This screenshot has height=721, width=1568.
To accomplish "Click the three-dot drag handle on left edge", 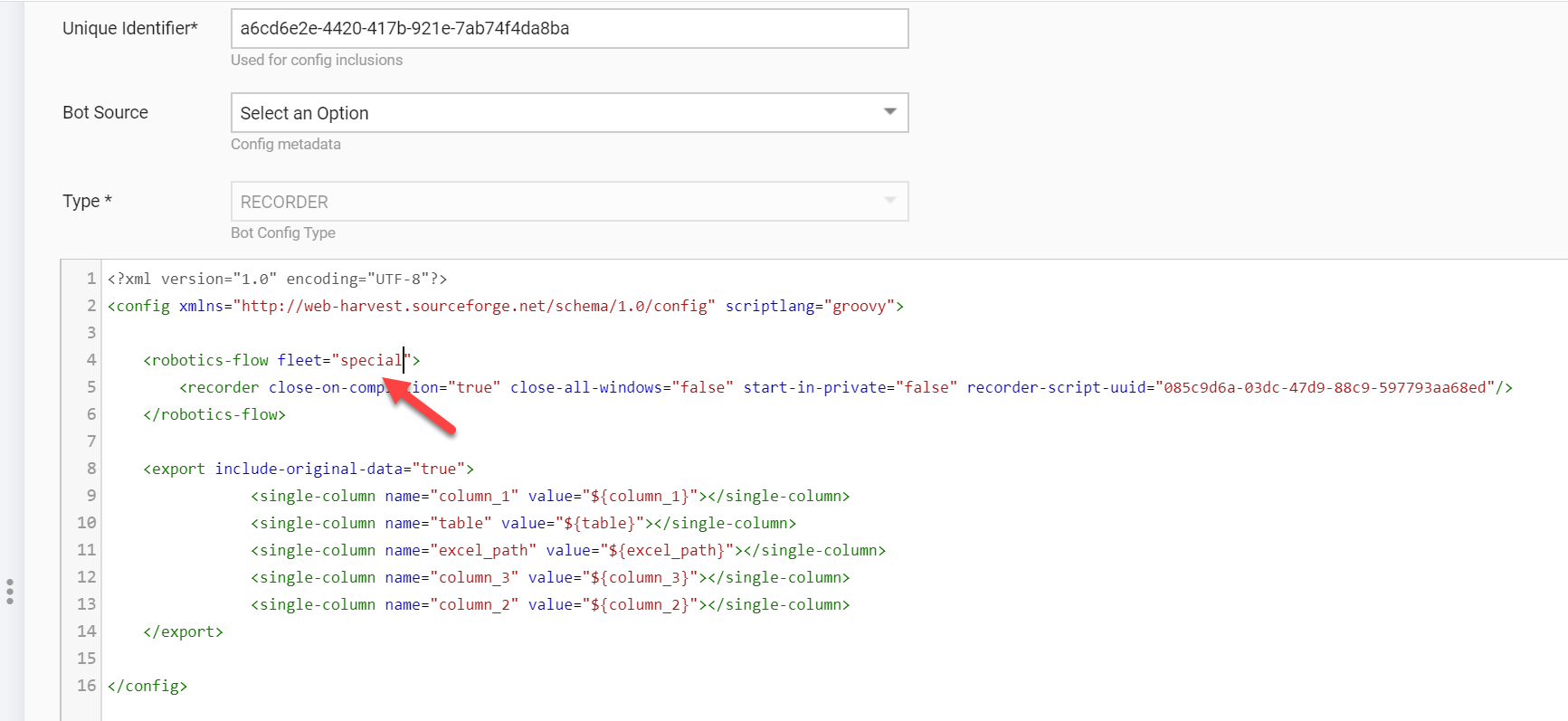I will pyautogui.click(x=10, y=592).
